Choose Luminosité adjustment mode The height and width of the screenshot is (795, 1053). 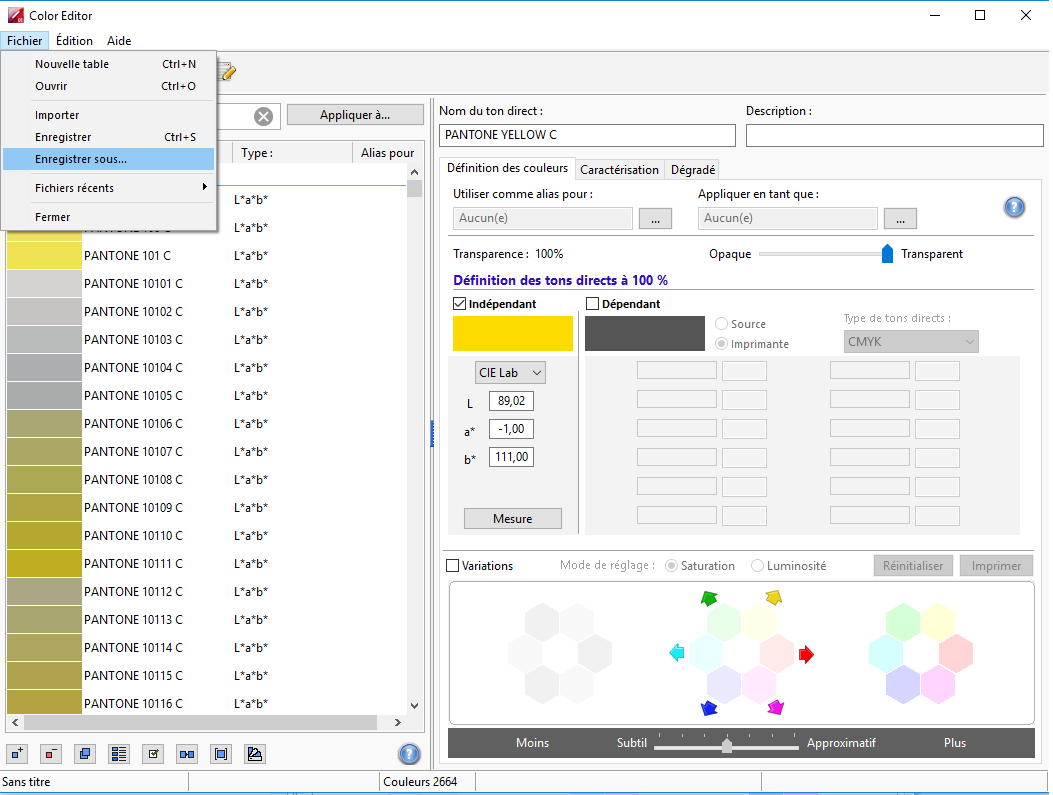[x=758, y=566]
